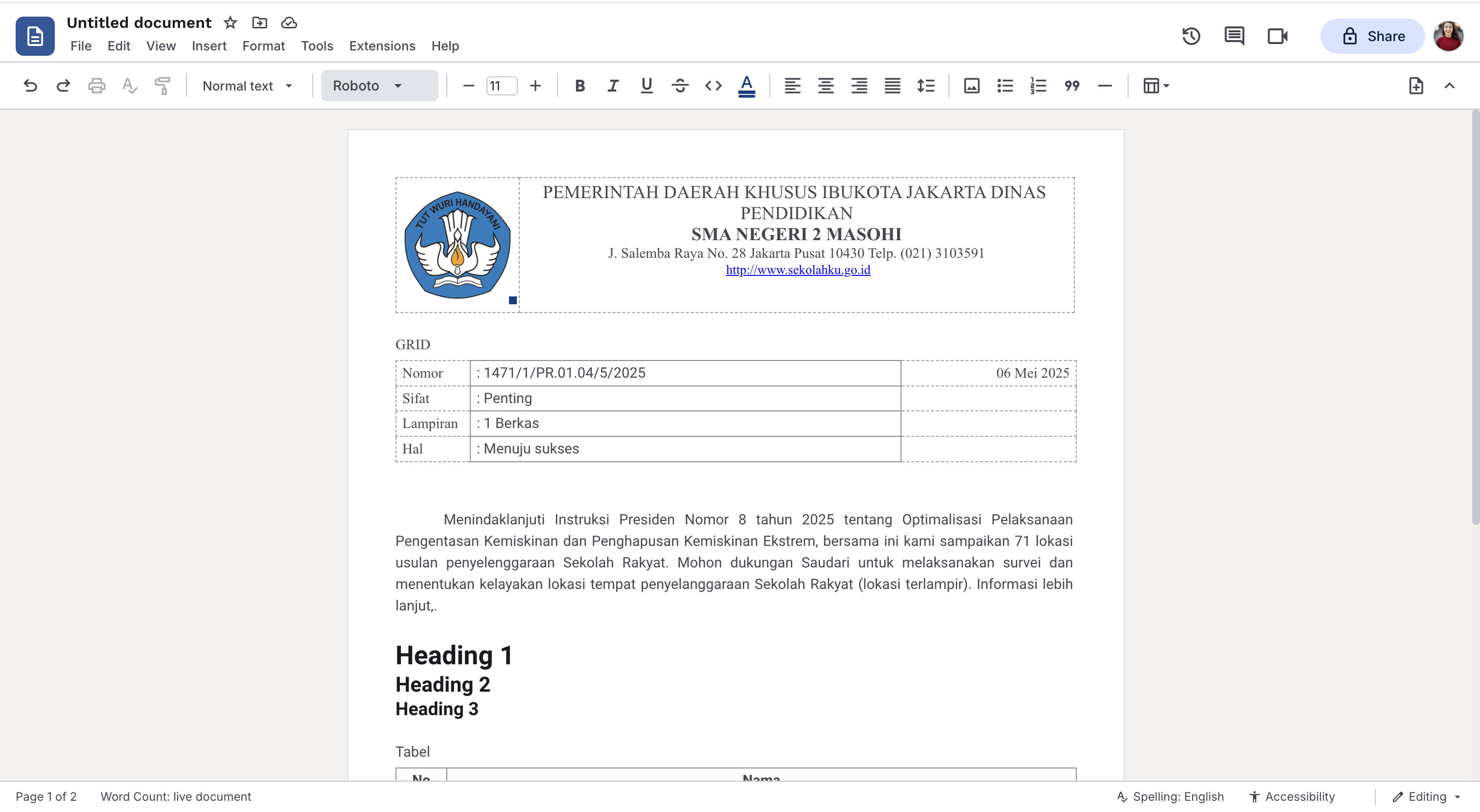Image resolution: width=1480 pixels, height=812 pixels.
Task: Toggle Italic formatting
Action: (x=613, y=86)
